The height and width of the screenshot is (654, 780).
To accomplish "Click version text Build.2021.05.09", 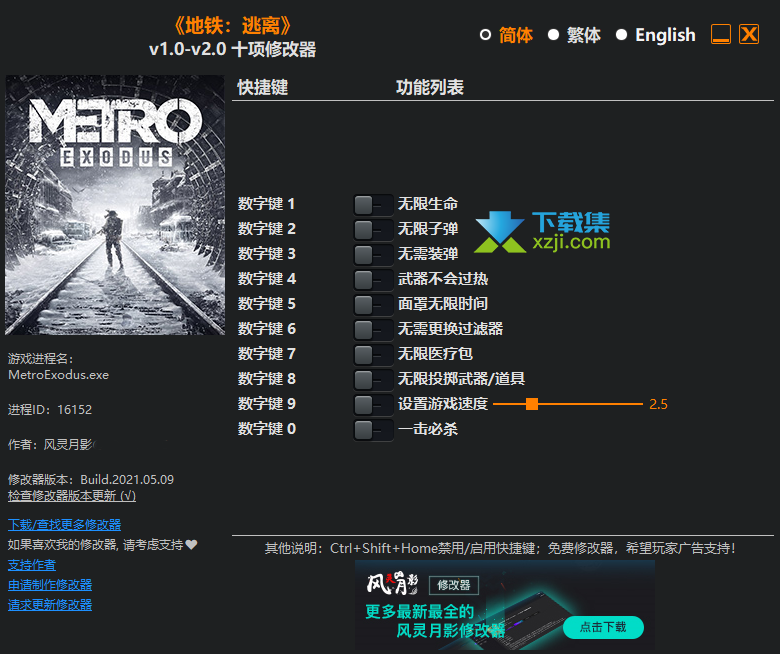I will tap(127, 480).
